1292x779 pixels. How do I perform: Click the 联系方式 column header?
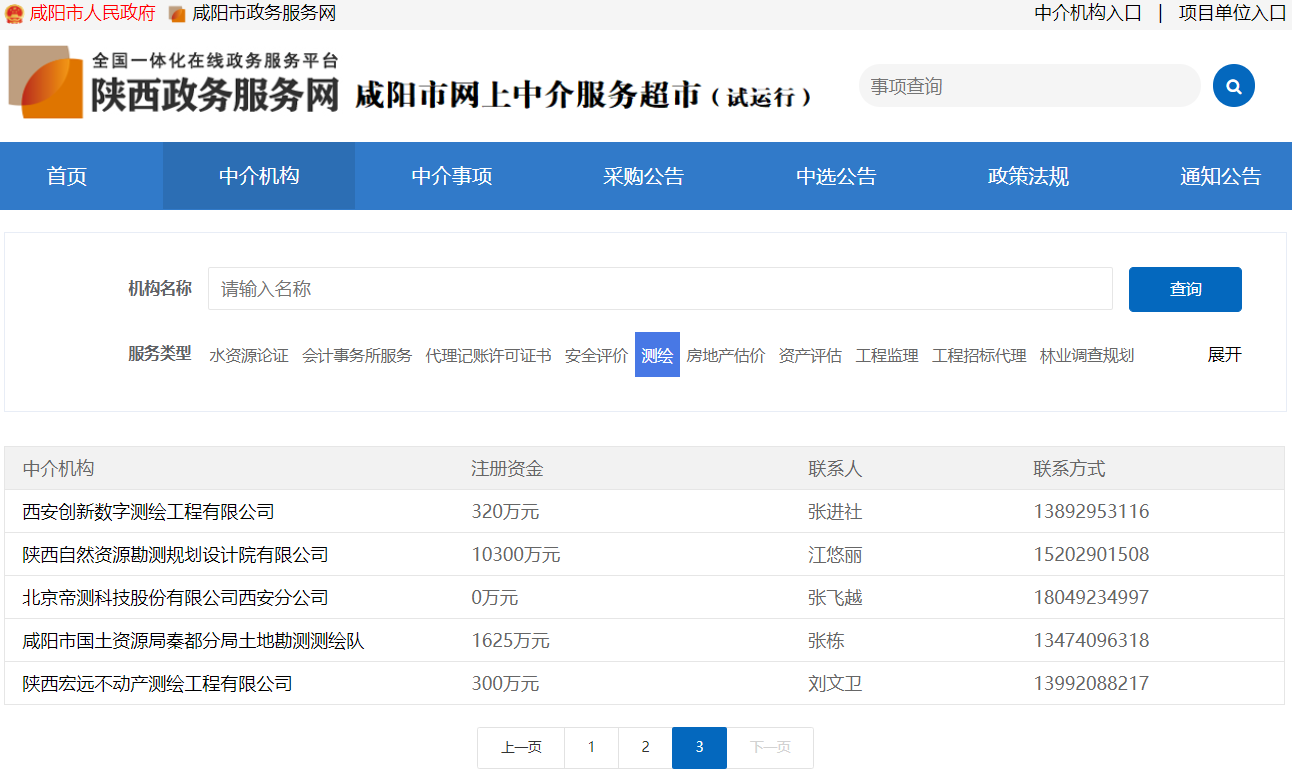coord(1069,468)
